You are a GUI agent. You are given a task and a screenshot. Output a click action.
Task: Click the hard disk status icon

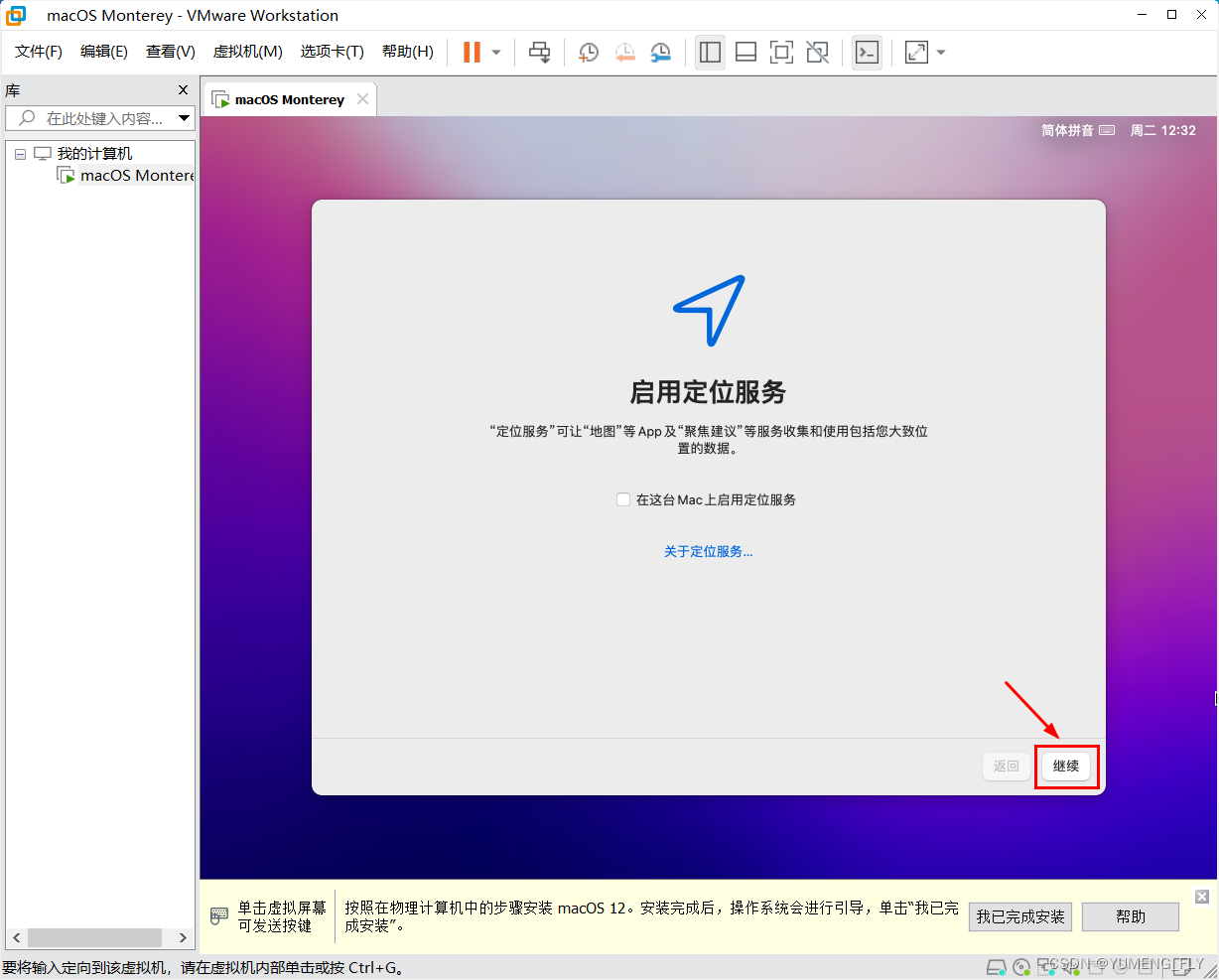pos(996,967)
